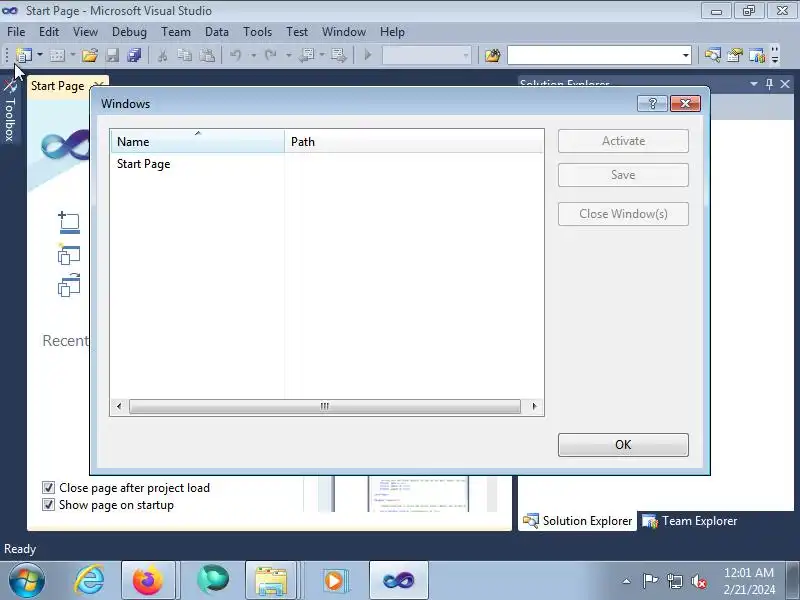Open the View menu
Screen dimensions: 800x600
tap(85, 32)
